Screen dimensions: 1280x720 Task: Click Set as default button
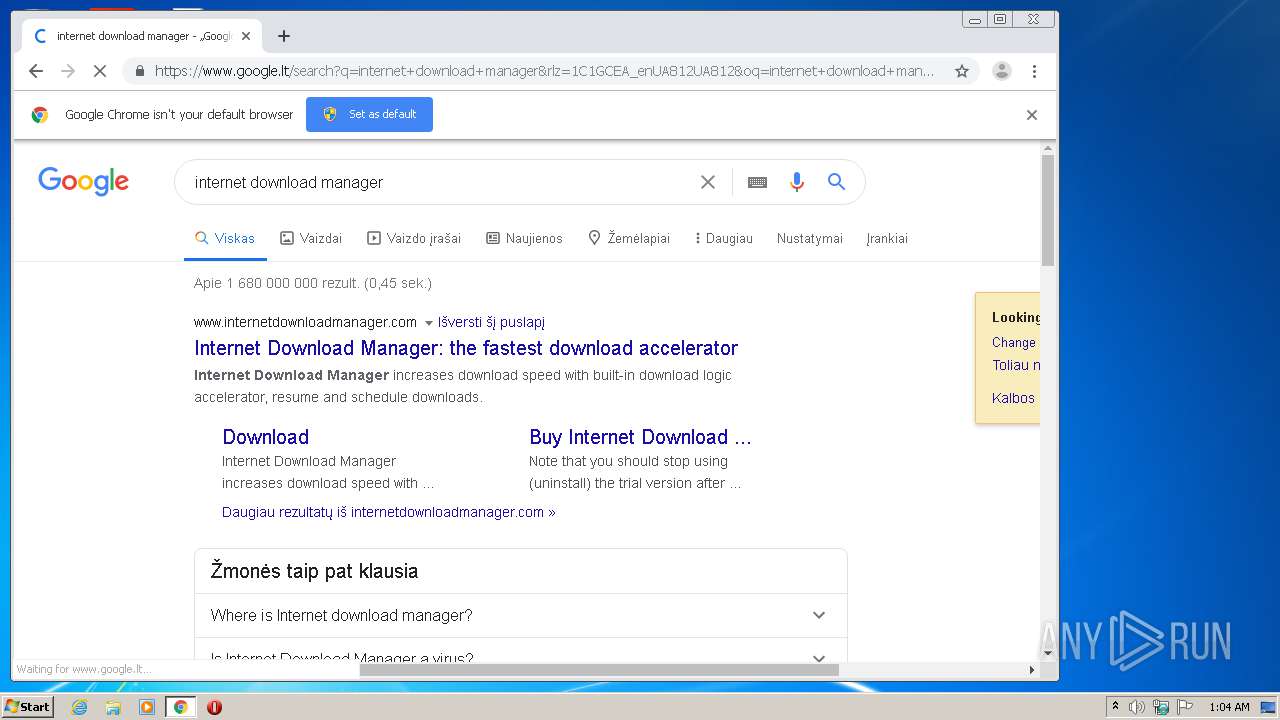(x=369, y=114)
